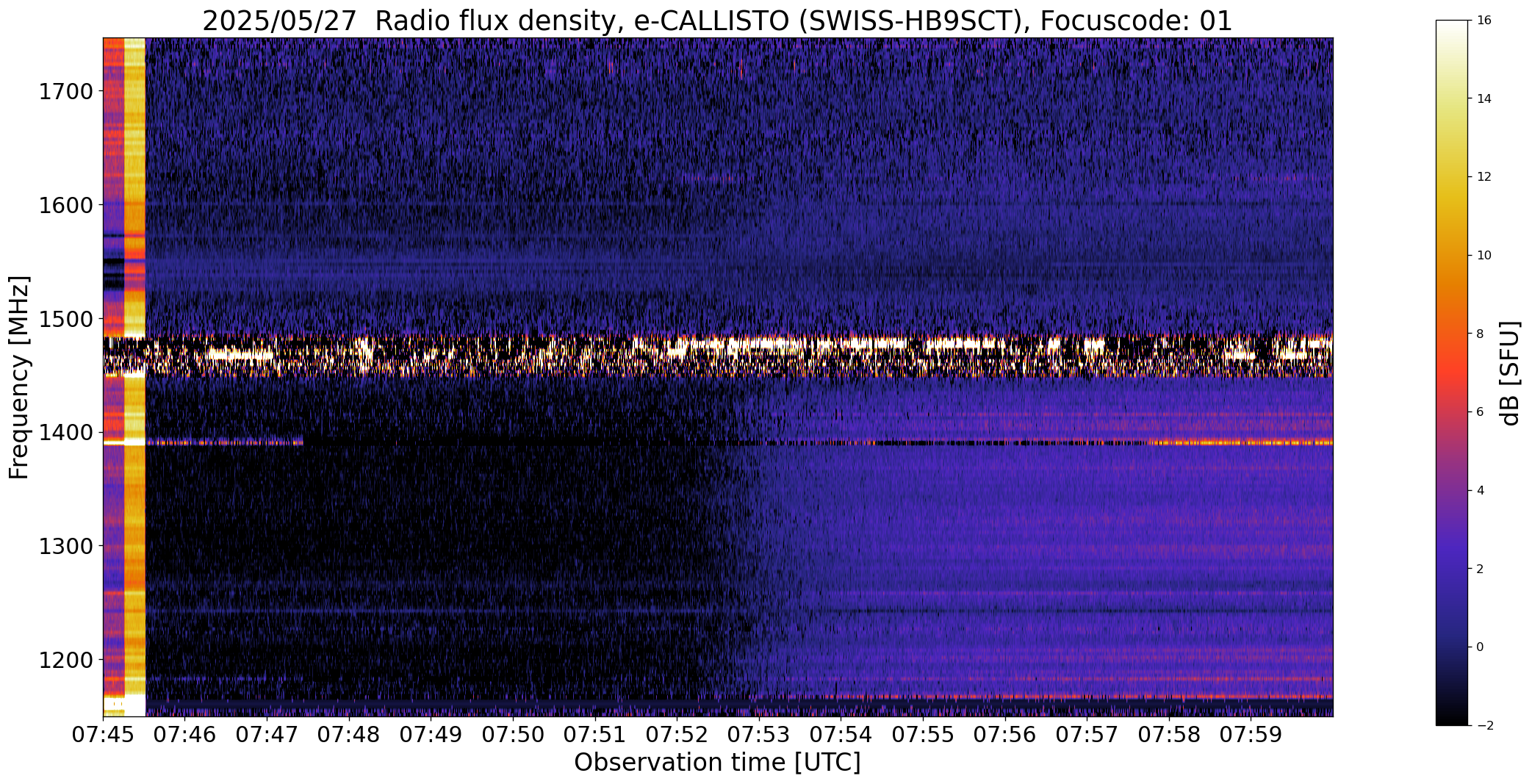Click the 07:55 time tick label
This screenshot has width=1532, height=784.
[923, 734]
